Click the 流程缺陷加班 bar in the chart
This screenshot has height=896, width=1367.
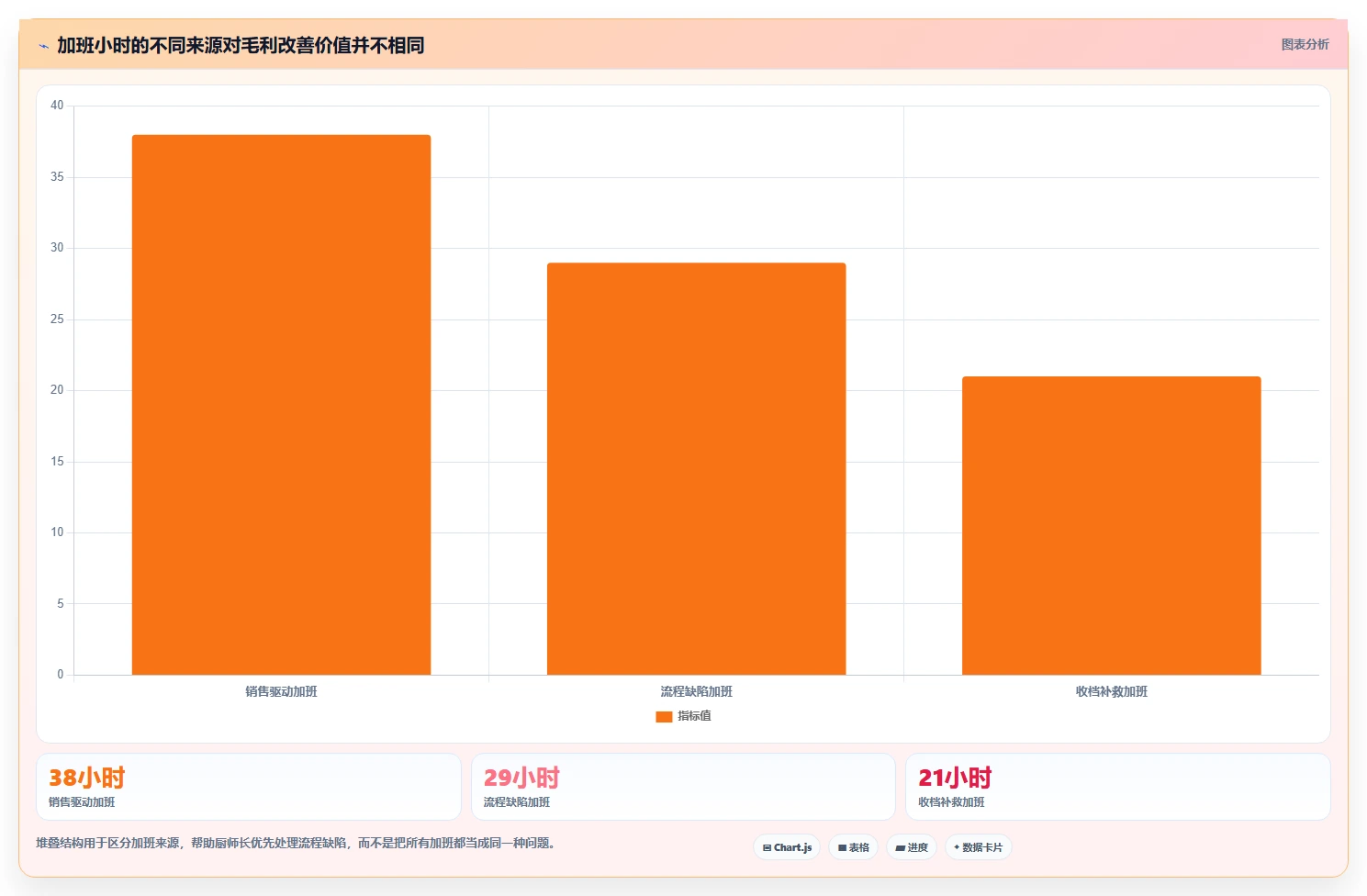pyautogui.click(x=696, y=469)
